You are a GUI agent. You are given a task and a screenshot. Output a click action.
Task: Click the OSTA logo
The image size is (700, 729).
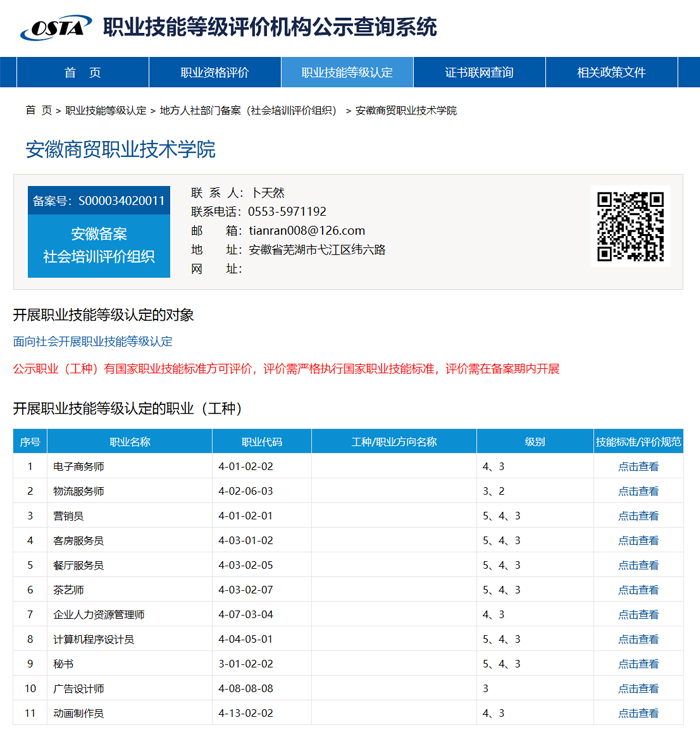point(56,27)
